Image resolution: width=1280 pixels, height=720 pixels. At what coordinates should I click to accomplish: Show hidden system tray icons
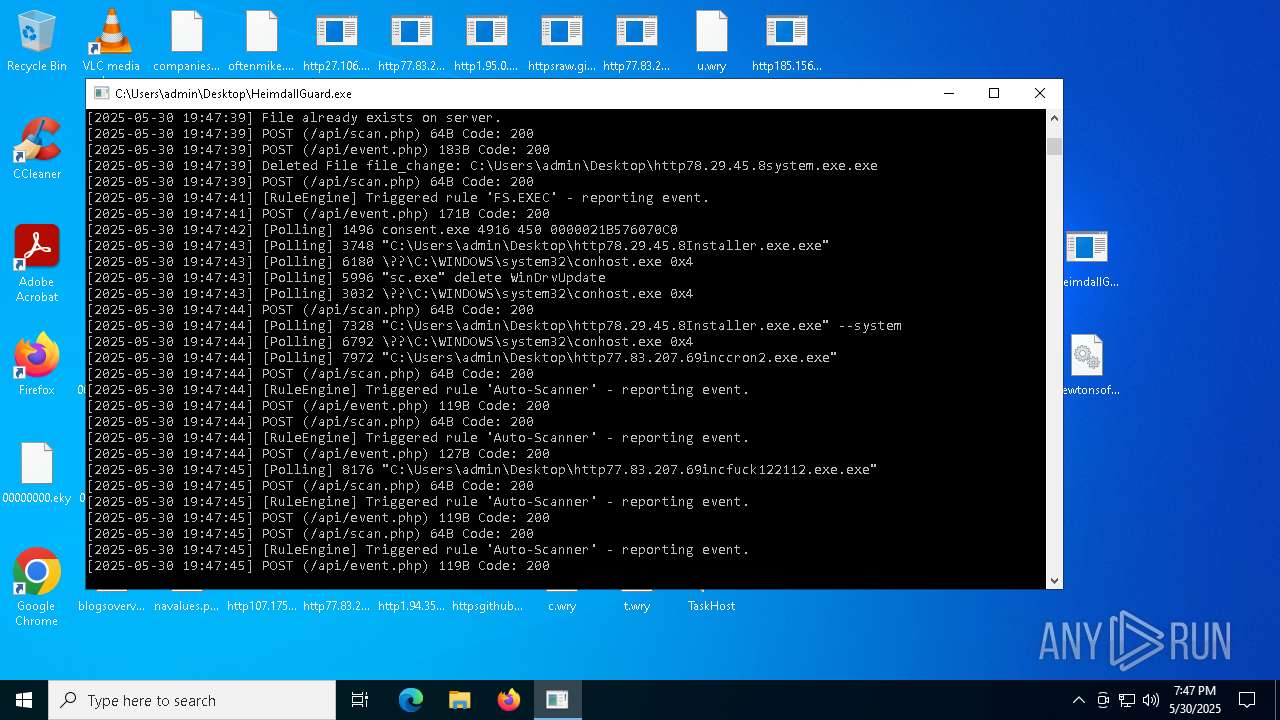1078,700
